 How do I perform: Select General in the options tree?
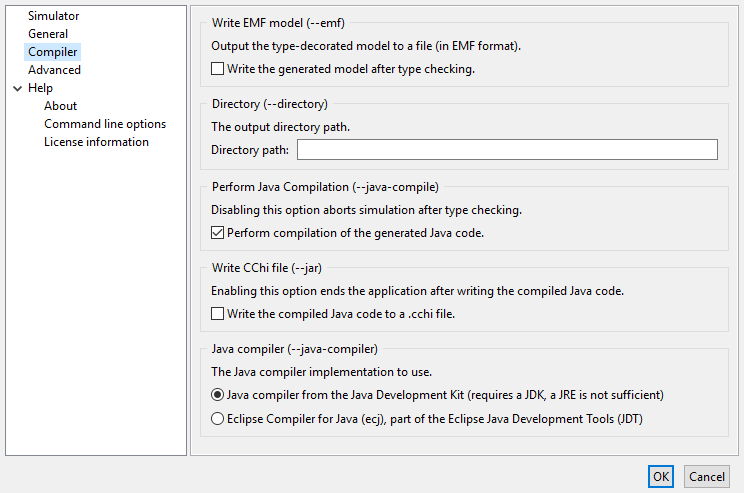coord(48,34)
